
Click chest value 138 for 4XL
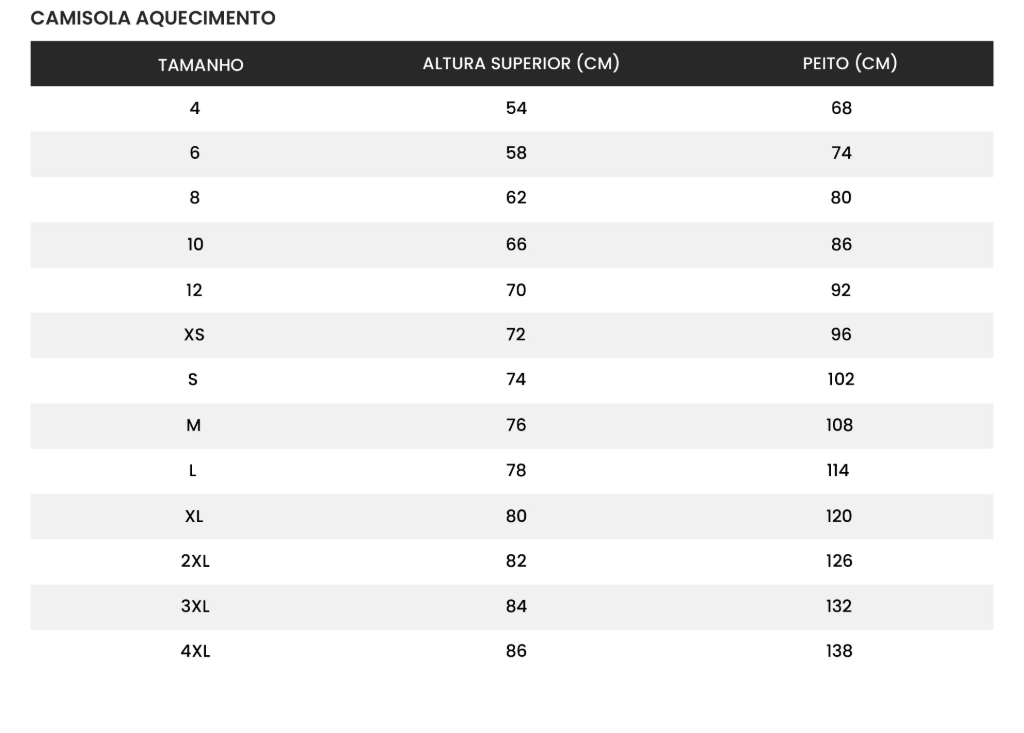[x=839, y=652]
